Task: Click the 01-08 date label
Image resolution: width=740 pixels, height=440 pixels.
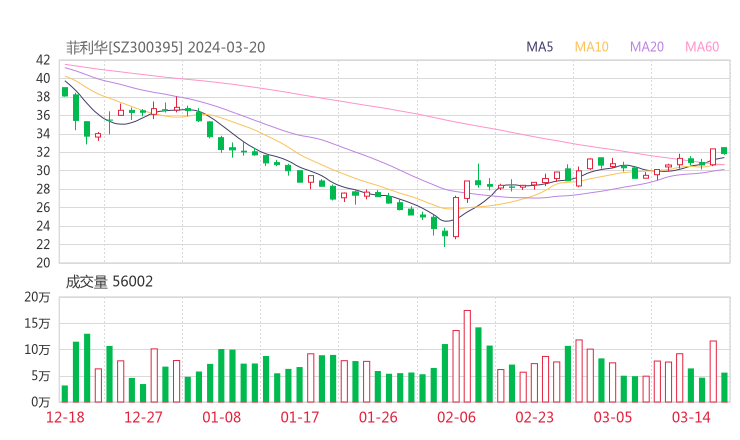Action: pyautogui.click(x=221, y=417)
